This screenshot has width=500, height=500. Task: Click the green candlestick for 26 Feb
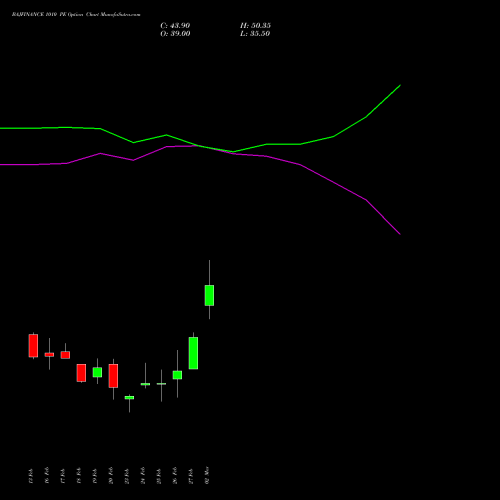point(177,375)
